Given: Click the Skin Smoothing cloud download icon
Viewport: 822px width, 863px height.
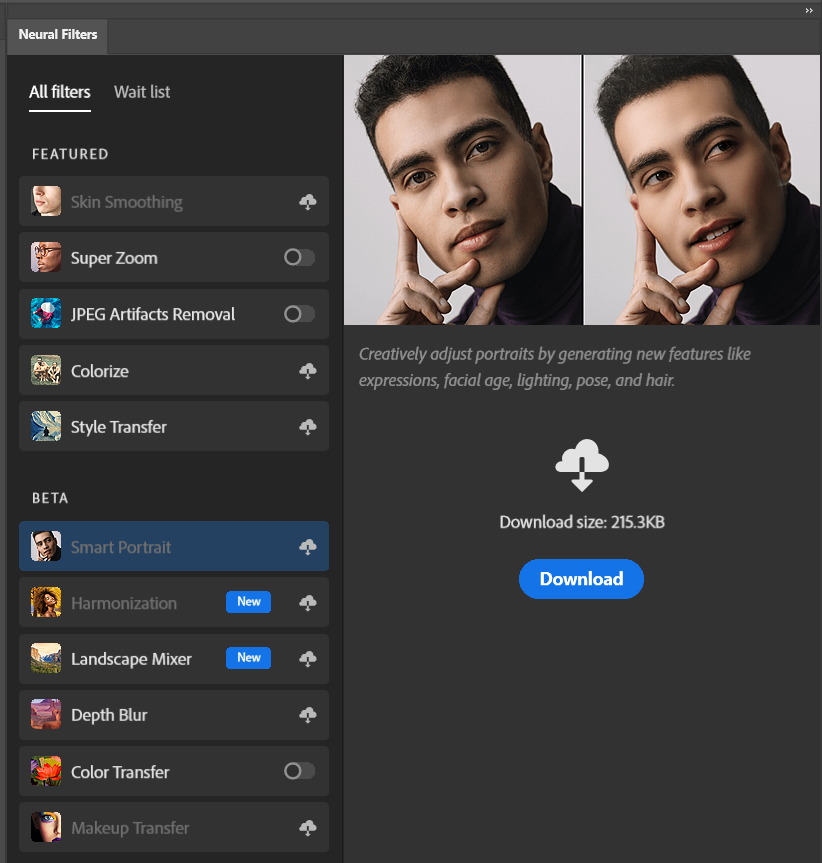Looking at the screenshot, I should click(x=308, y=202).
